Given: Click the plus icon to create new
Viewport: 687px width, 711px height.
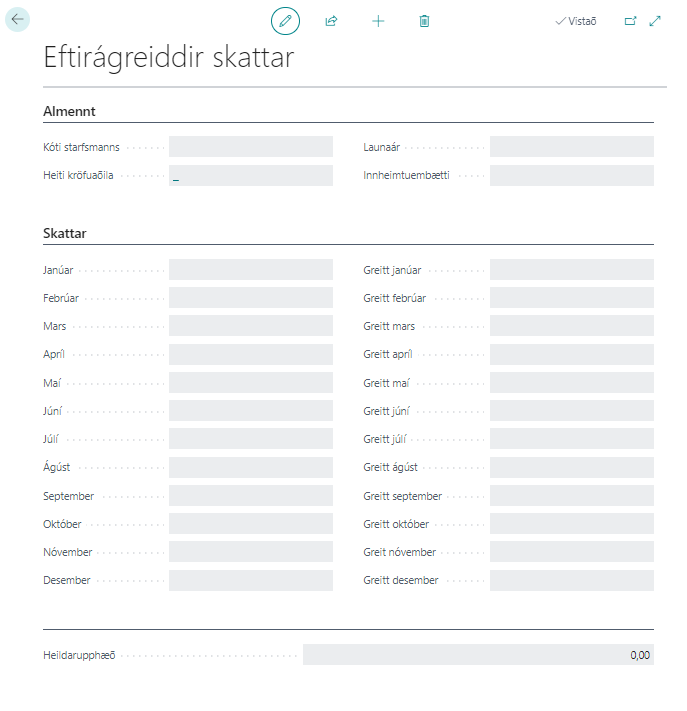Looking at the screenshot, I should tap(378, 21).
